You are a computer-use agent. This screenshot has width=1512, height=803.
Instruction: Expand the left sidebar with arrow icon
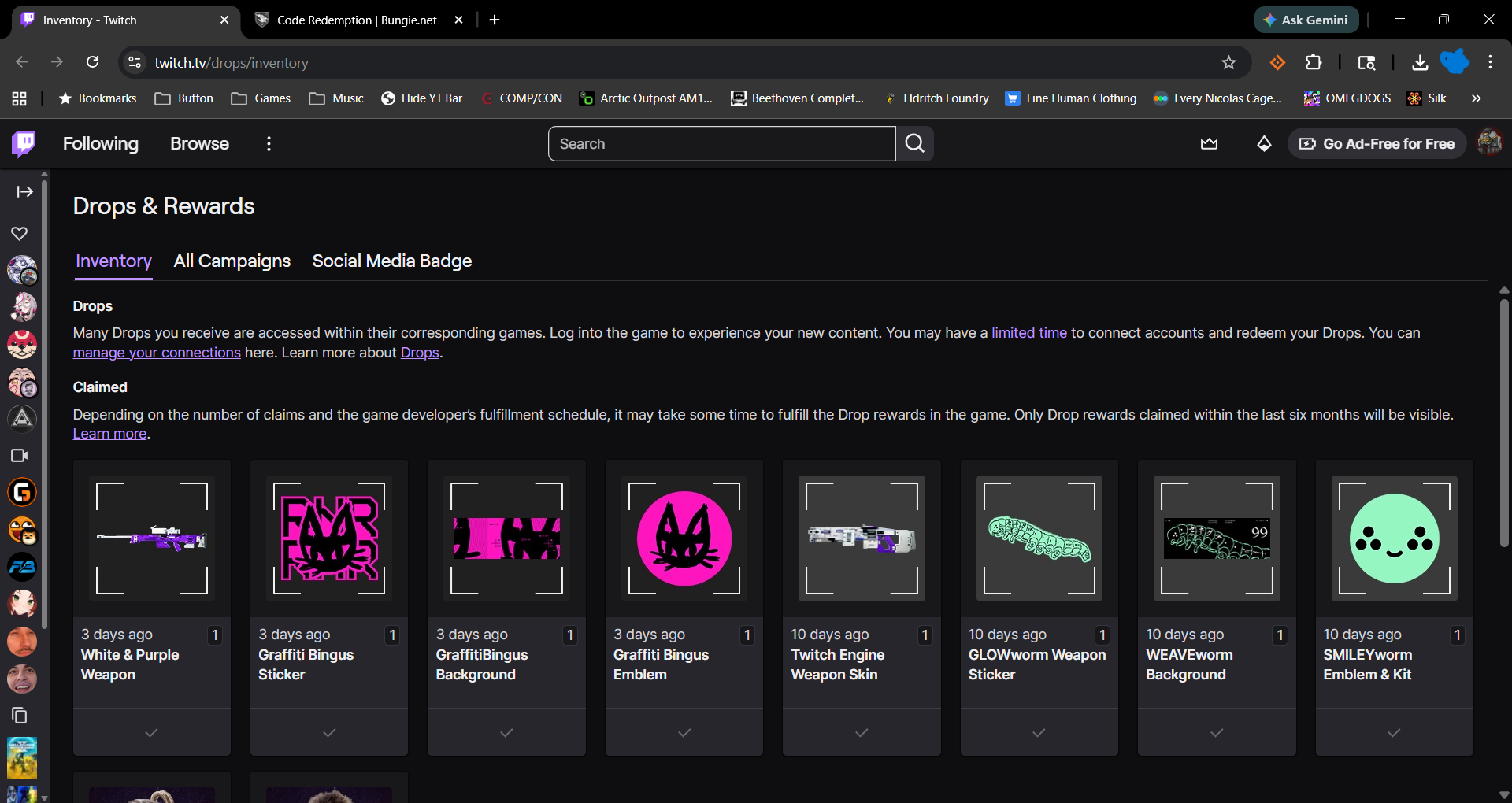click(24, 192)
